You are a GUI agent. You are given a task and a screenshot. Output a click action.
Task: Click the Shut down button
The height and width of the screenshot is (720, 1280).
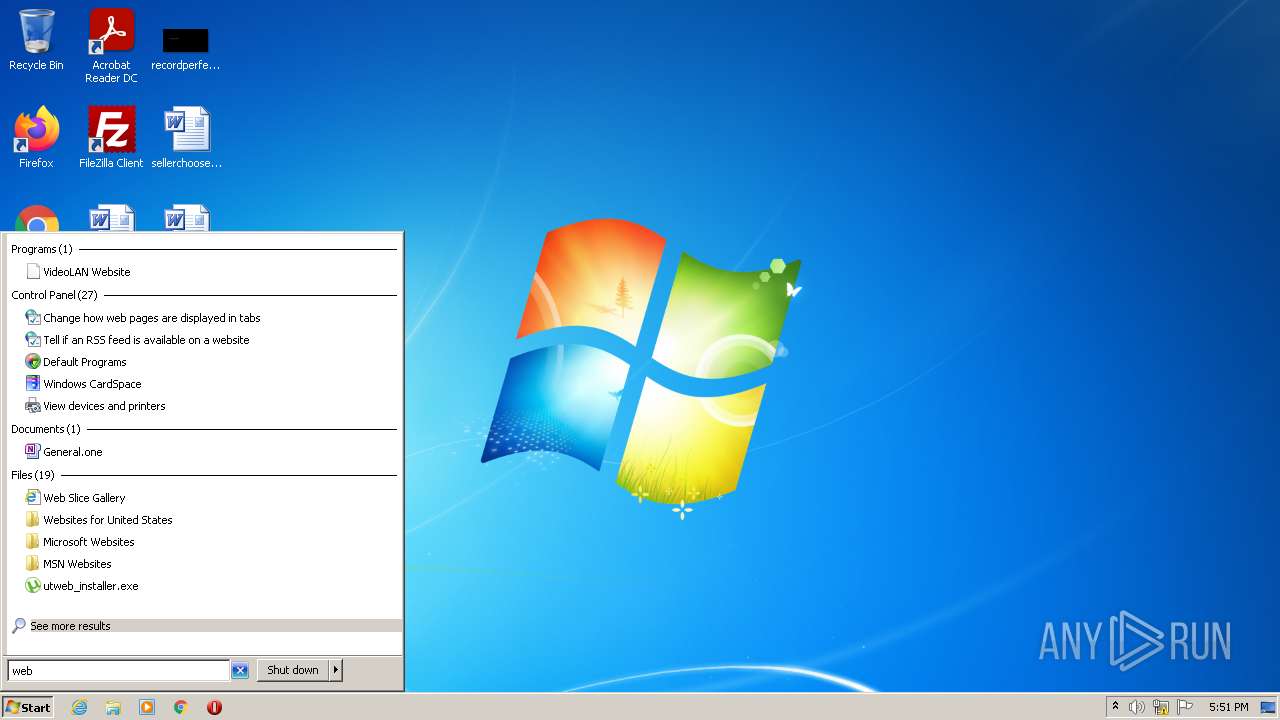[293, 670]
